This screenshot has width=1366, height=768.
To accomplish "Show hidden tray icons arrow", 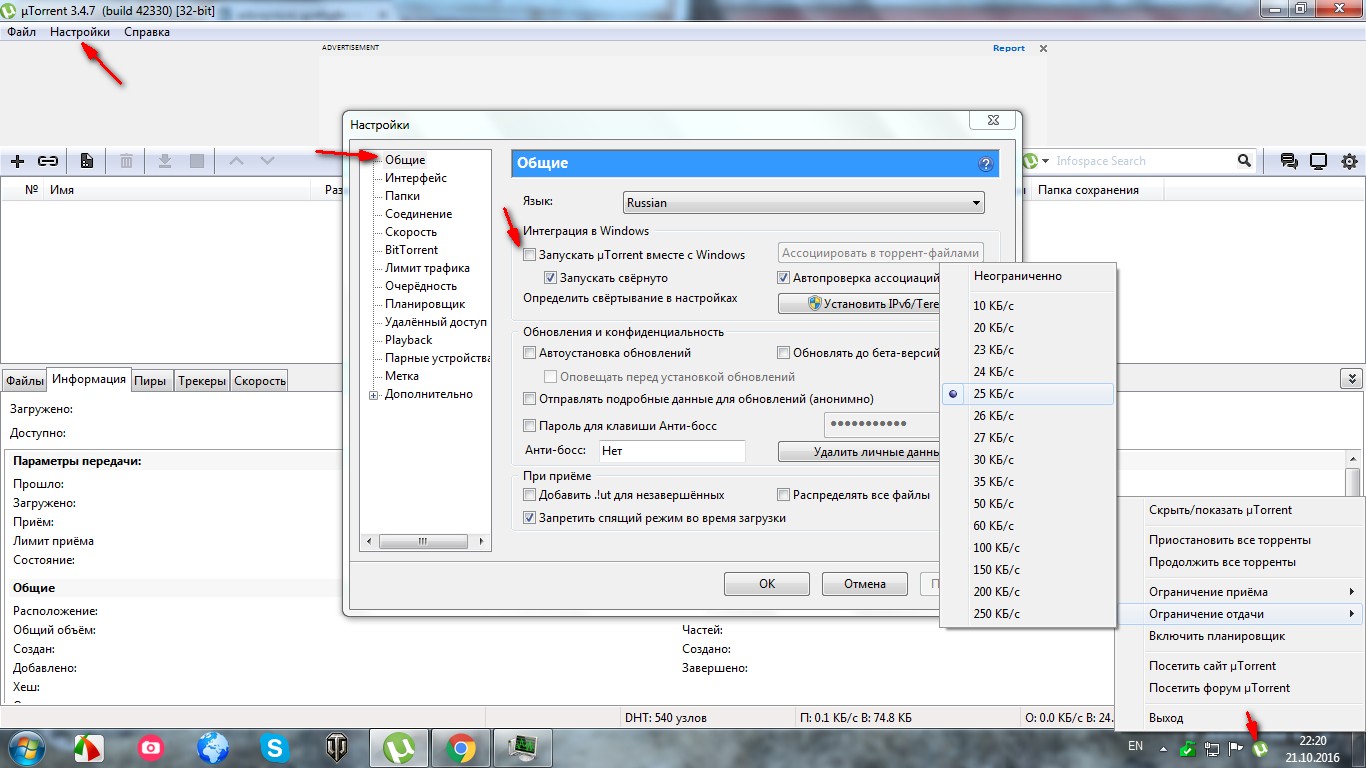I will [1162, 747].
